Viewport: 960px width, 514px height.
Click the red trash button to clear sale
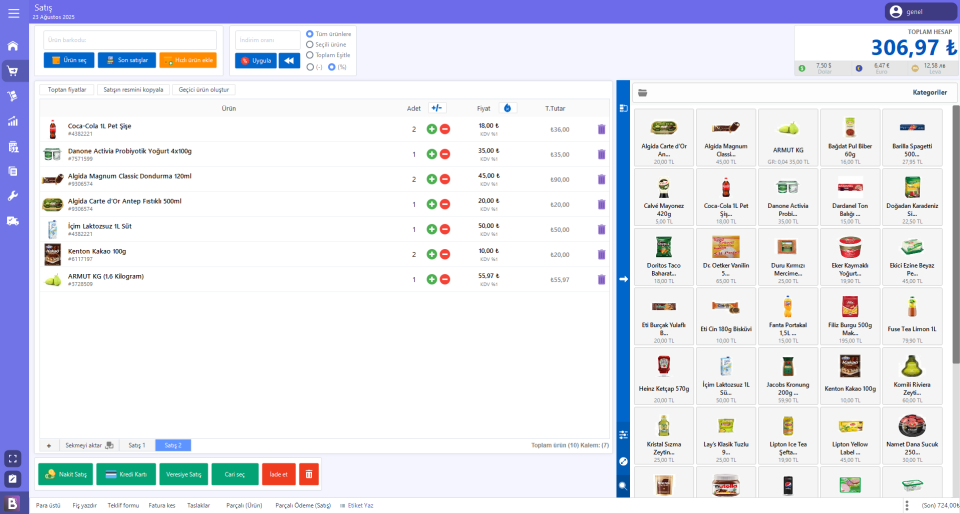309,474
